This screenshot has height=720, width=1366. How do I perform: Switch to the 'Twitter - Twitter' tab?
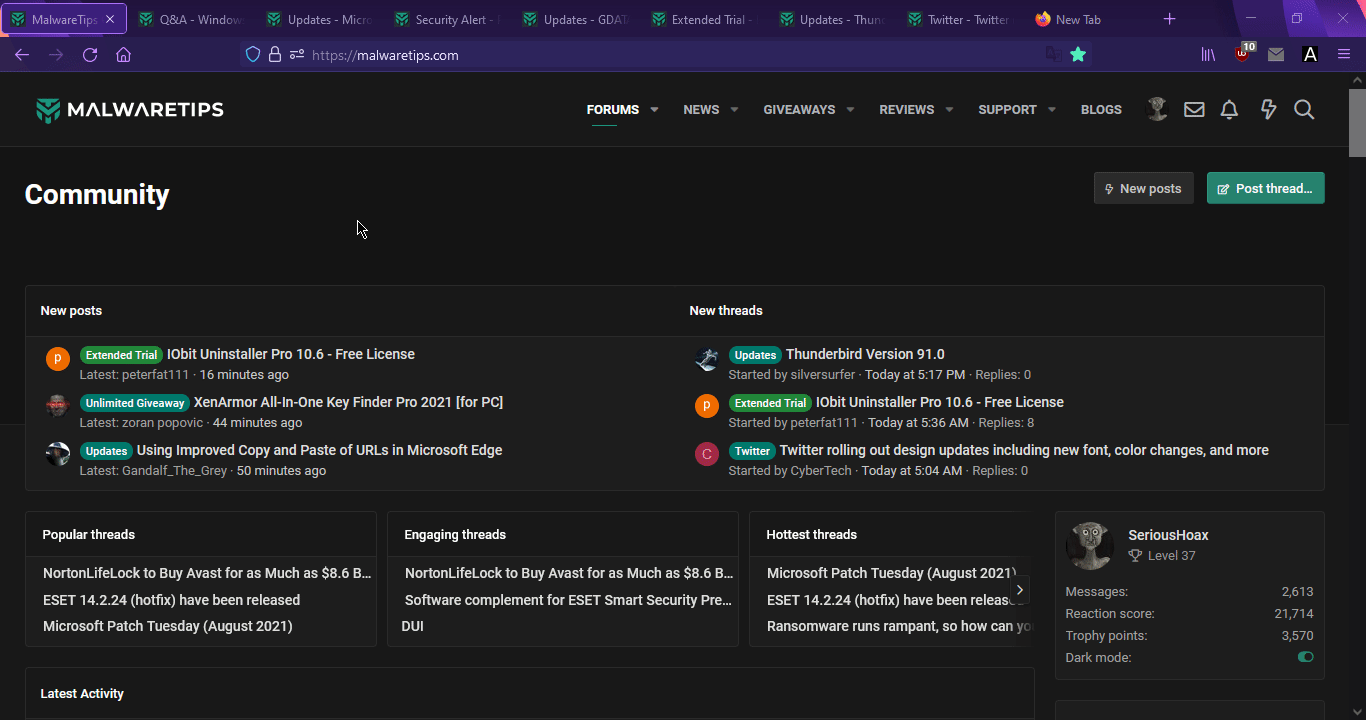coord(960,19)
